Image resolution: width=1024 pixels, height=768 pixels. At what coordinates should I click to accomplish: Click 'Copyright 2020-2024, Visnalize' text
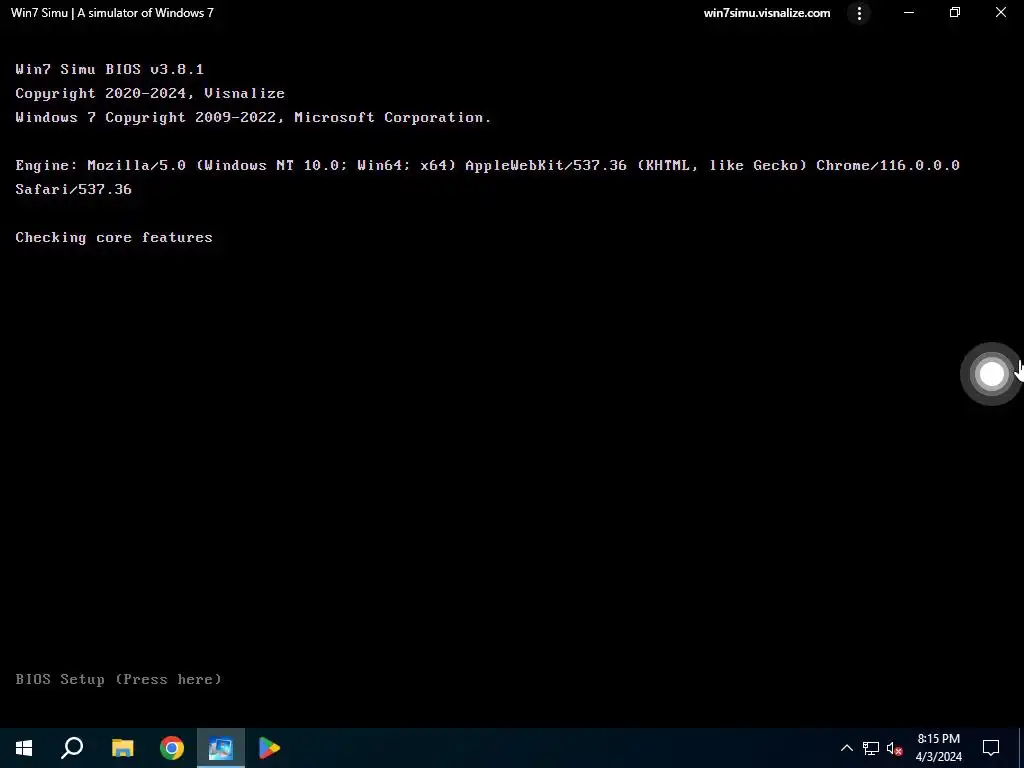pos(150,93)
